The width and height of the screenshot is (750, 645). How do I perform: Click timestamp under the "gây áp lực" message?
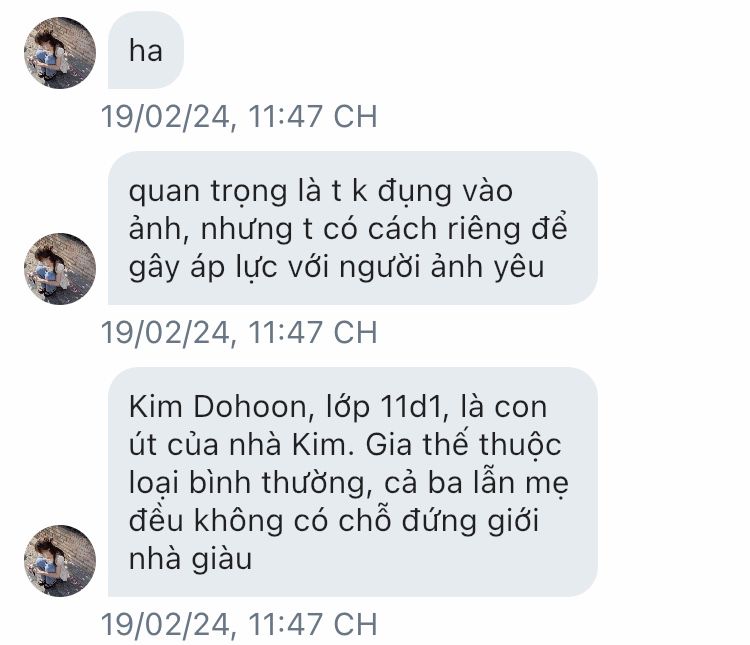tap(239, 332)
